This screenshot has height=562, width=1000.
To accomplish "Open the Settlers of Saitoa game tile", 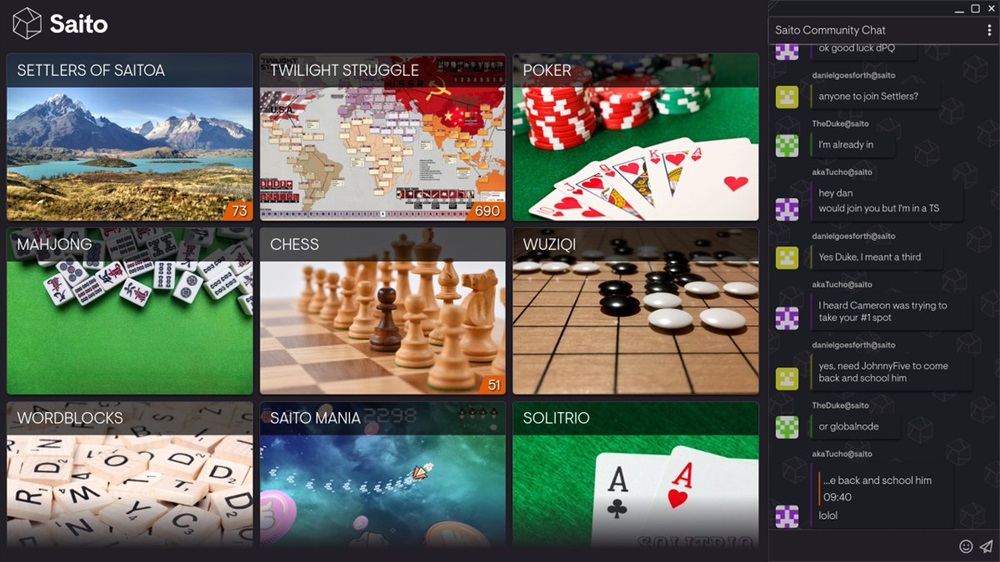I will [x=129, y=137].
